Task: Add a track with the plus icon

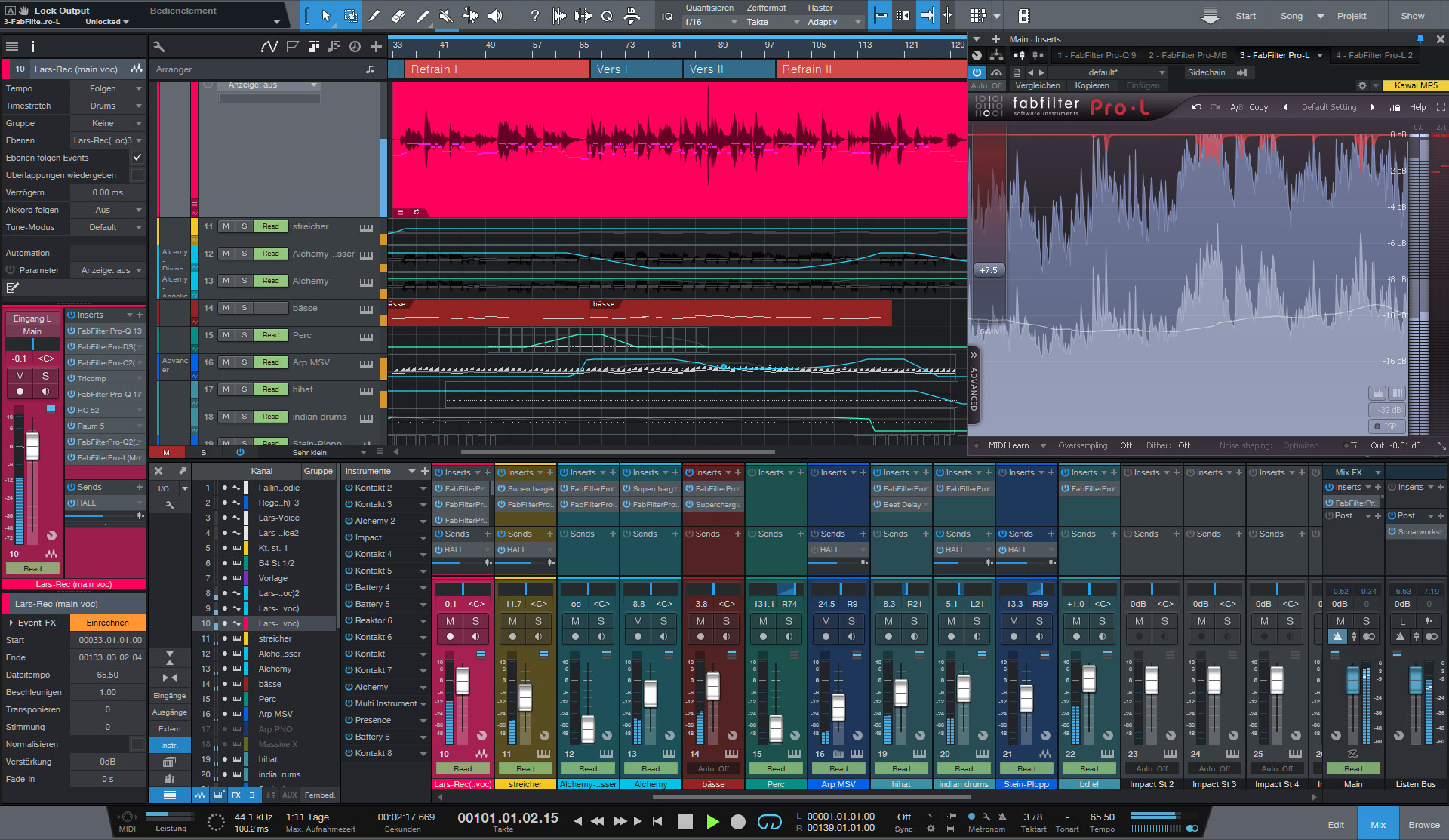Action: pyautogui.click(x=376, y=47)
